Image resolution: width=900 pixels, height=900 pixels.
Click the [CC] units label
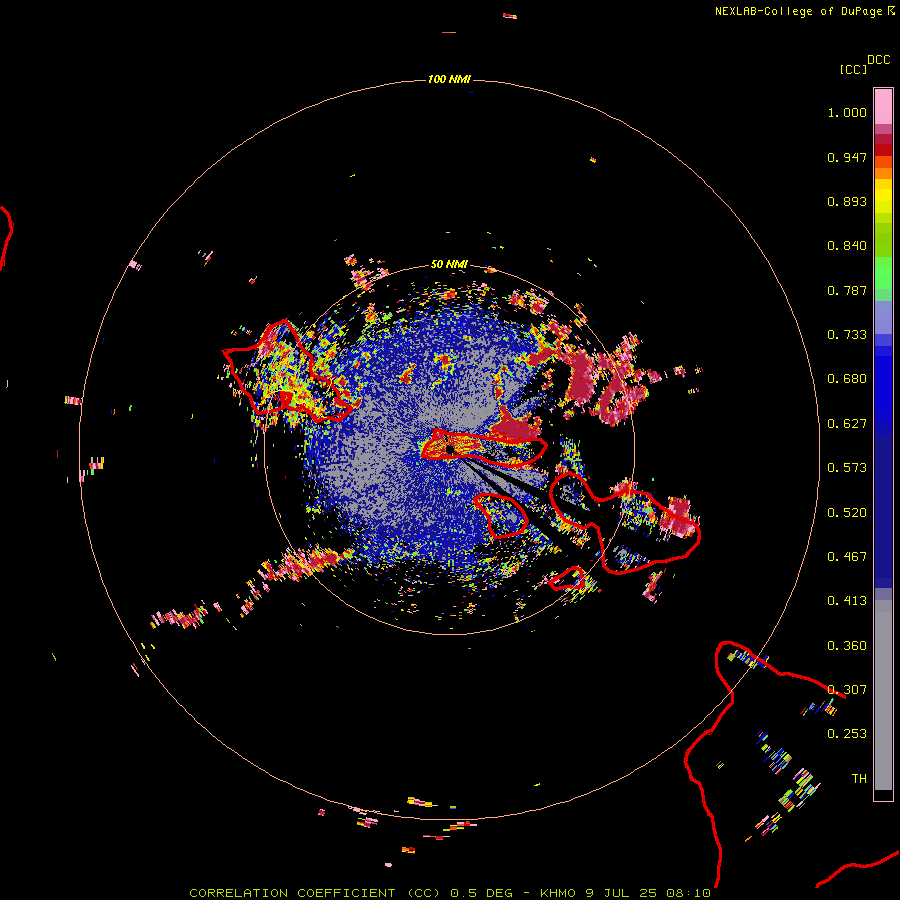[853, 69]
